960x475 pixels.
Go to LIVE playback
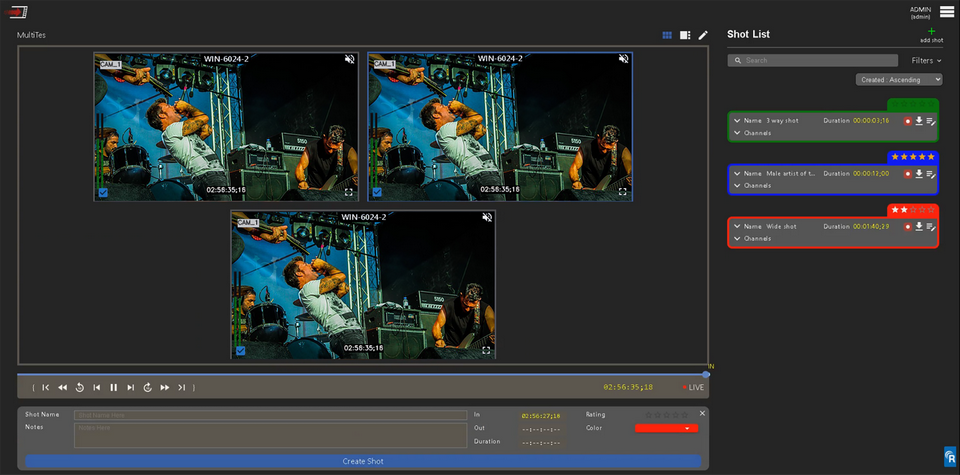point(694,387)
